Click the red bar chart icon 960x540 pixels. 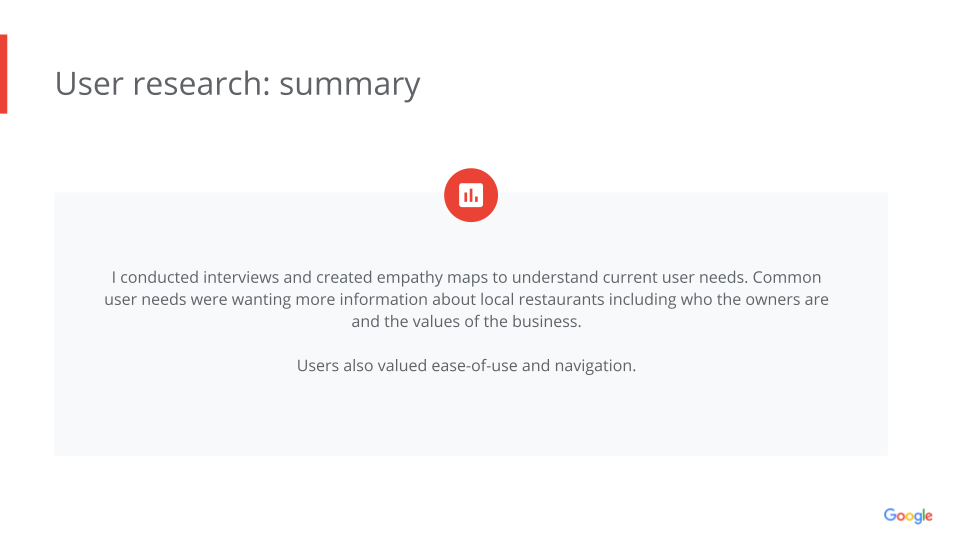[471, 195]
